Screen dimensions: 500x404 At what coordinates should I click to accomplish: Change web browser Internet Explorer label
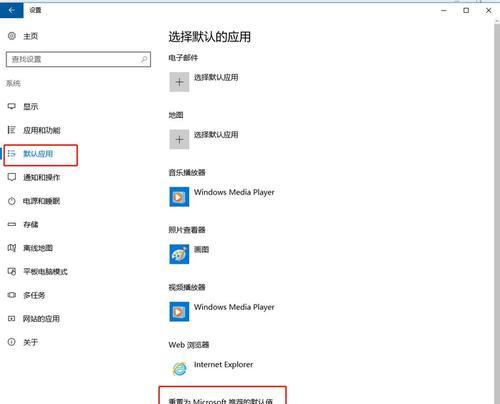click(x=223, y=364)
